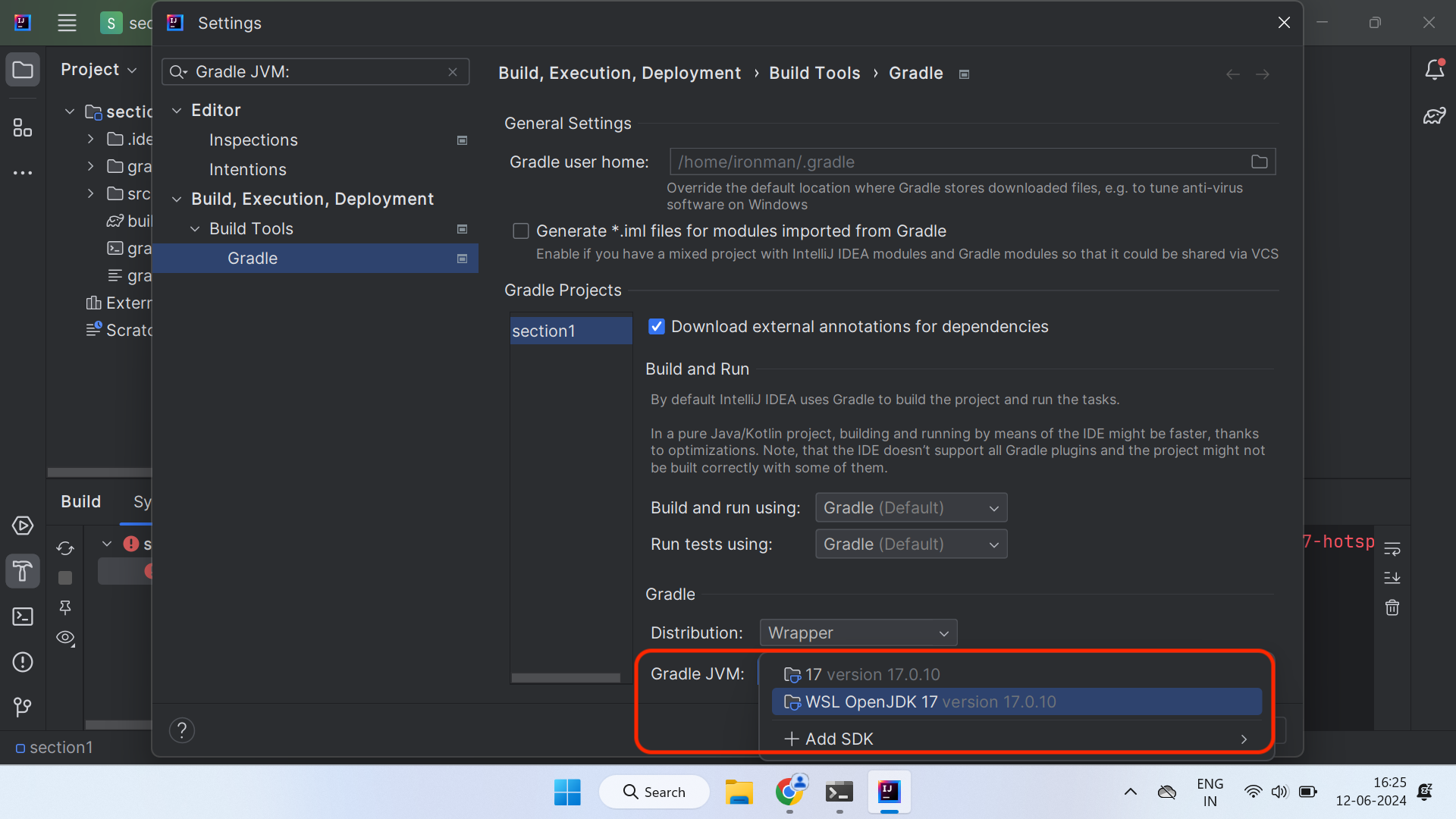Click the Windows taskbar Search box
The height and width of the screenshot is (819, 1456).
(x=654, y=792)
